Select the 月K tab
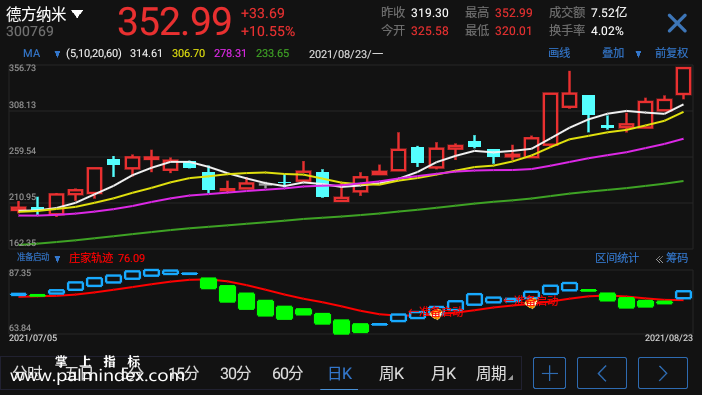 (443, 374)
